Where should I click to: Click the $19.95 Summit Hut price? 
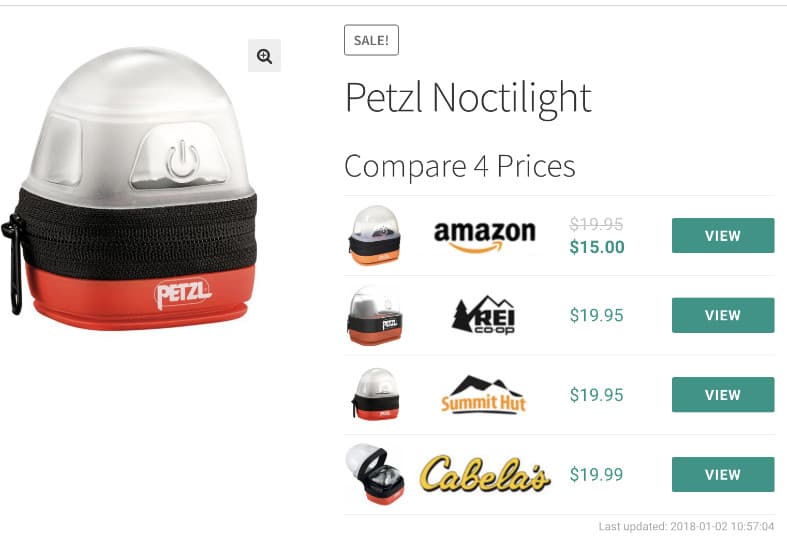pyautogui.click(x=597, y=394)
